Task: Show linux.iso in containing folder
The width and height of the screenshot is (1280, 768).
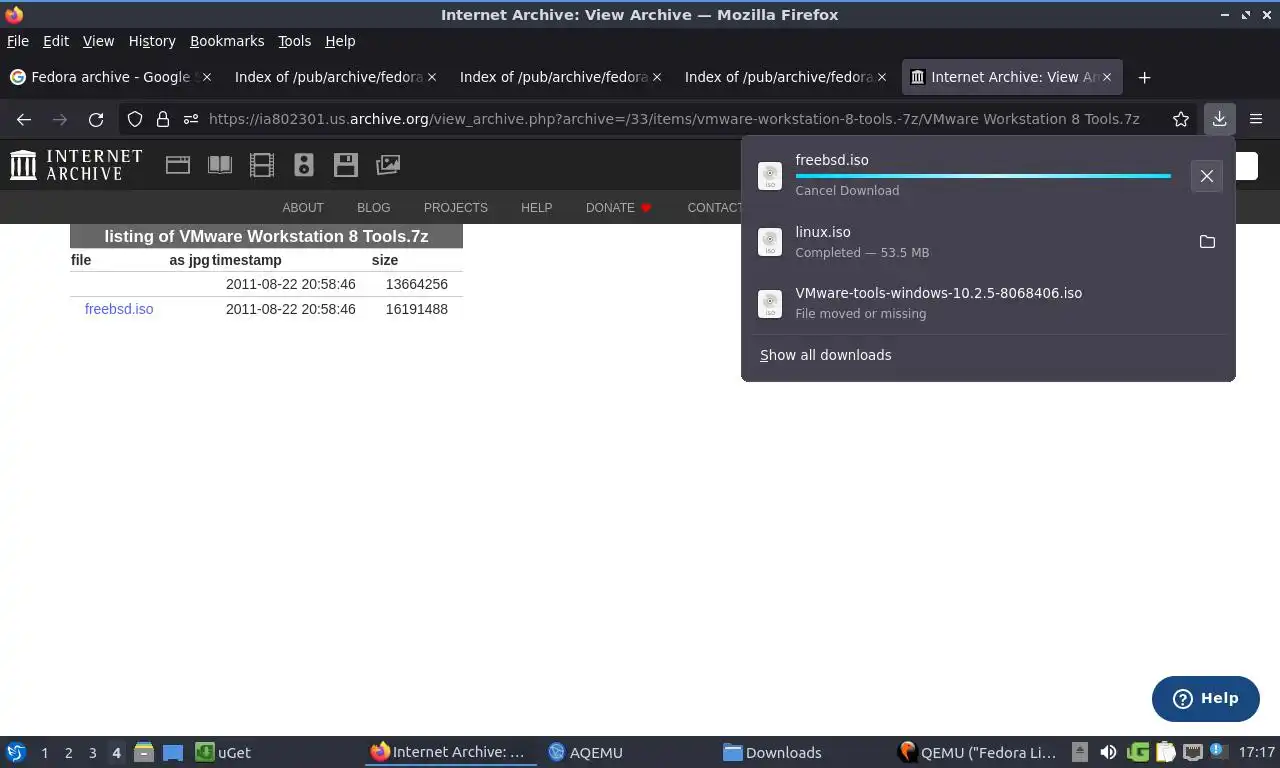Action: (x=1207, y=242)
